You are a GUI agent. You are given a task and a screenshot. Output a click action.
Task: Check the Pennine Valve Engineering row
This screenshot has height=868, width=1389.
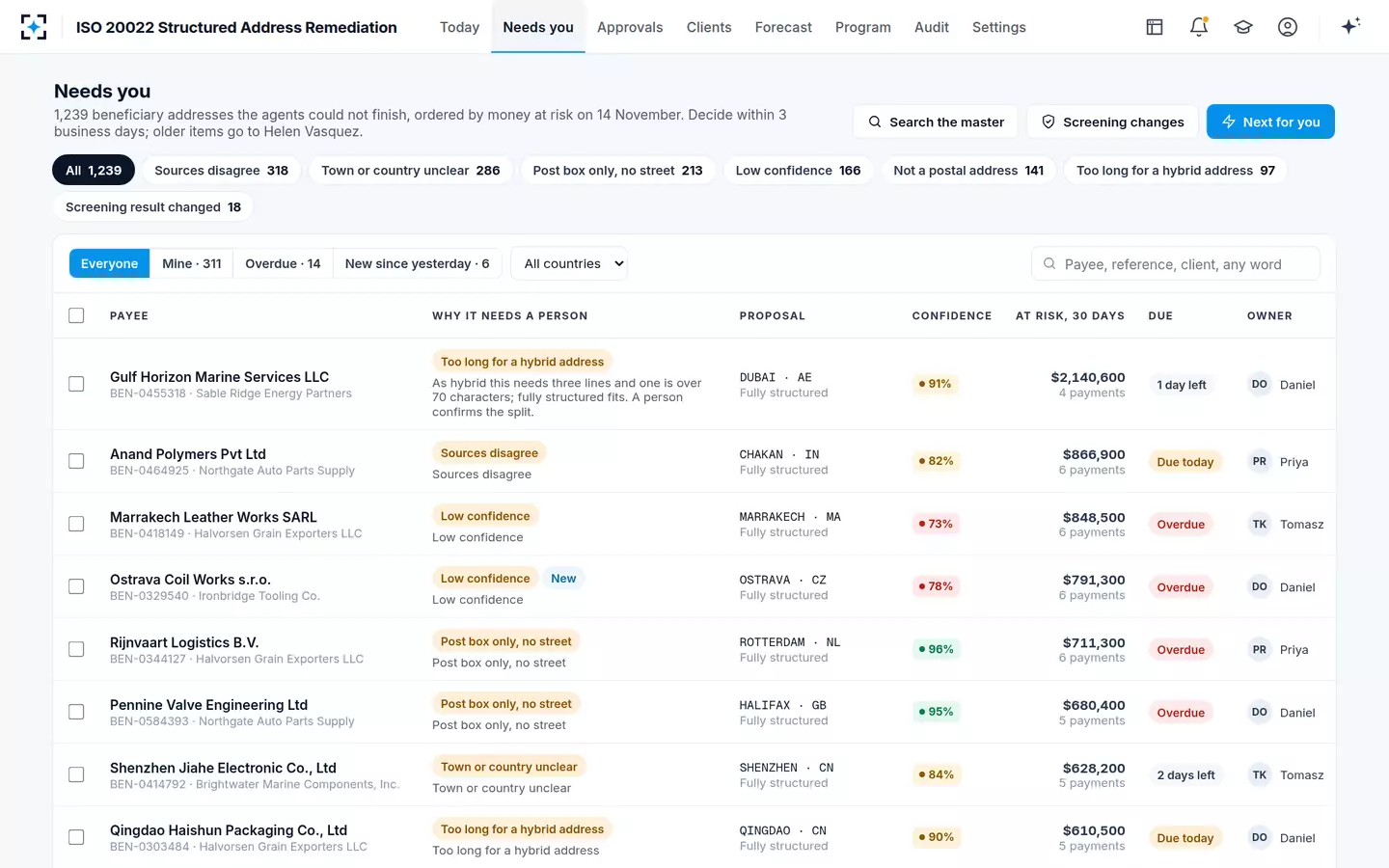pos(76,712)
